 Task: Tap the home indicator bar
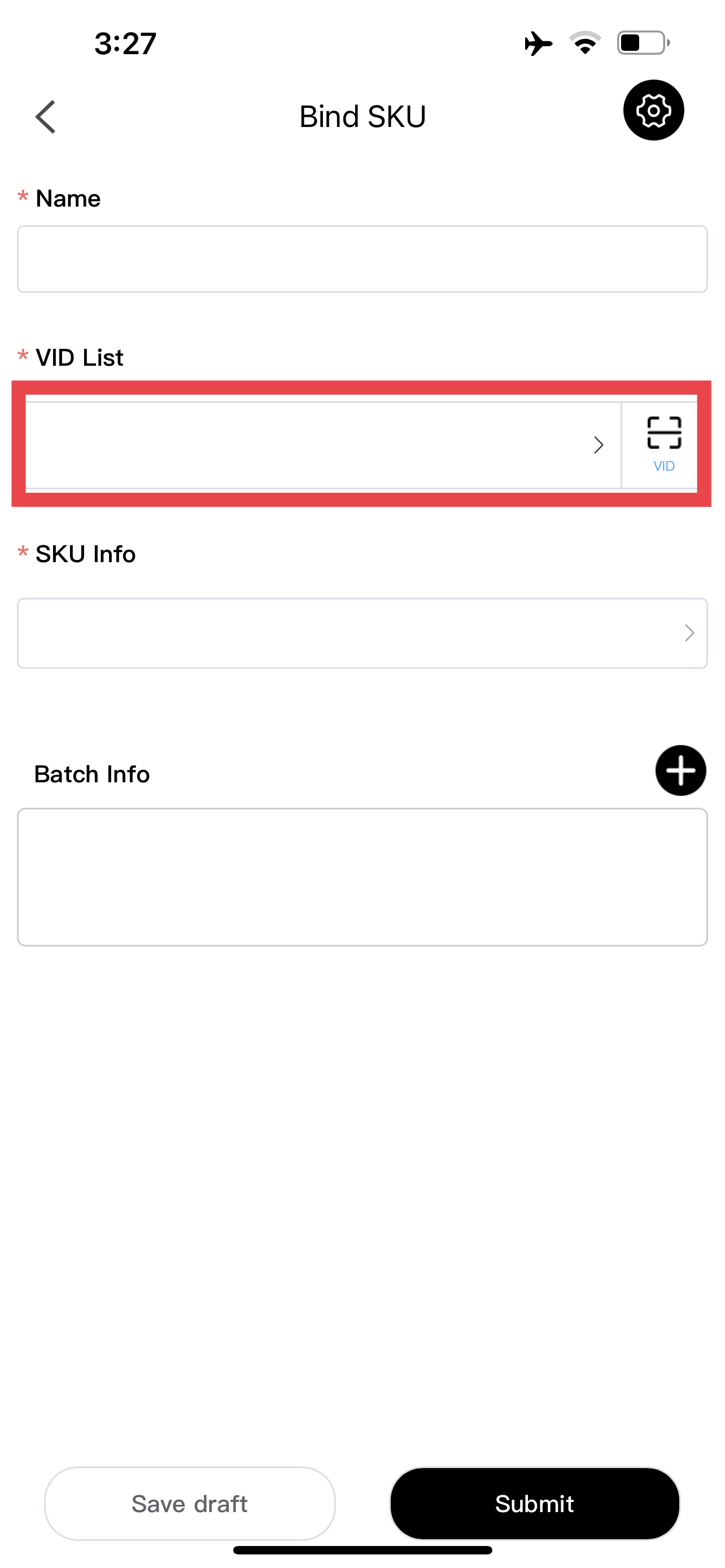(x=363, y=1550)
